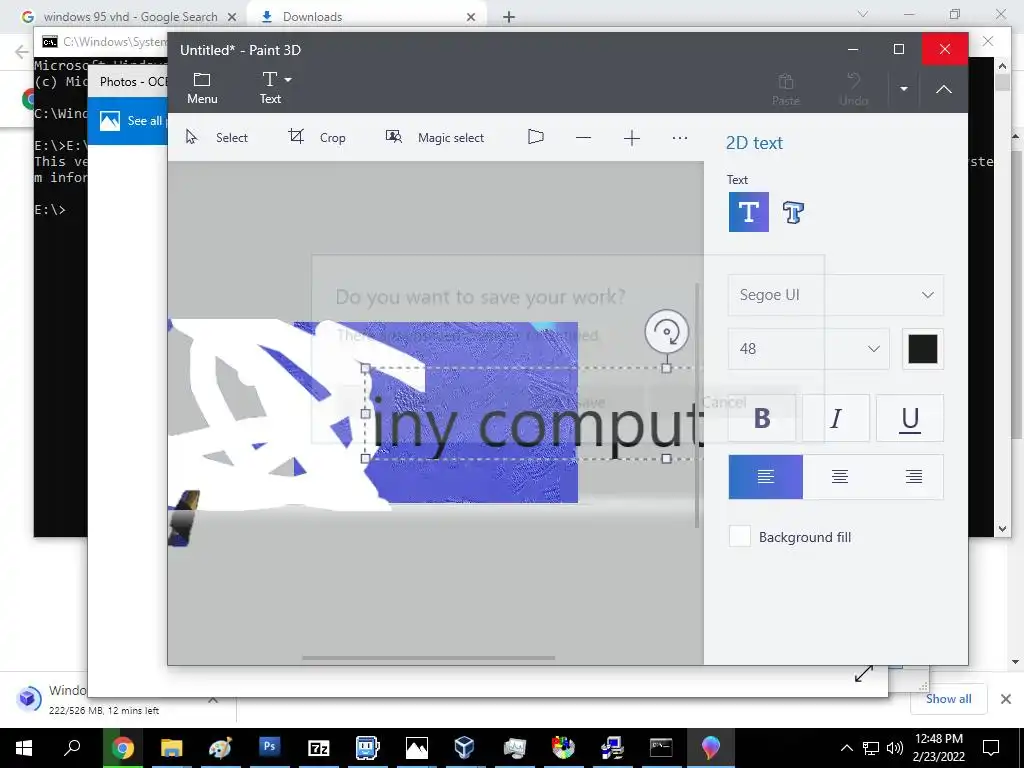Open the Windows Start menu
This screenshot has width=1024, height=768.
(24, 748)
